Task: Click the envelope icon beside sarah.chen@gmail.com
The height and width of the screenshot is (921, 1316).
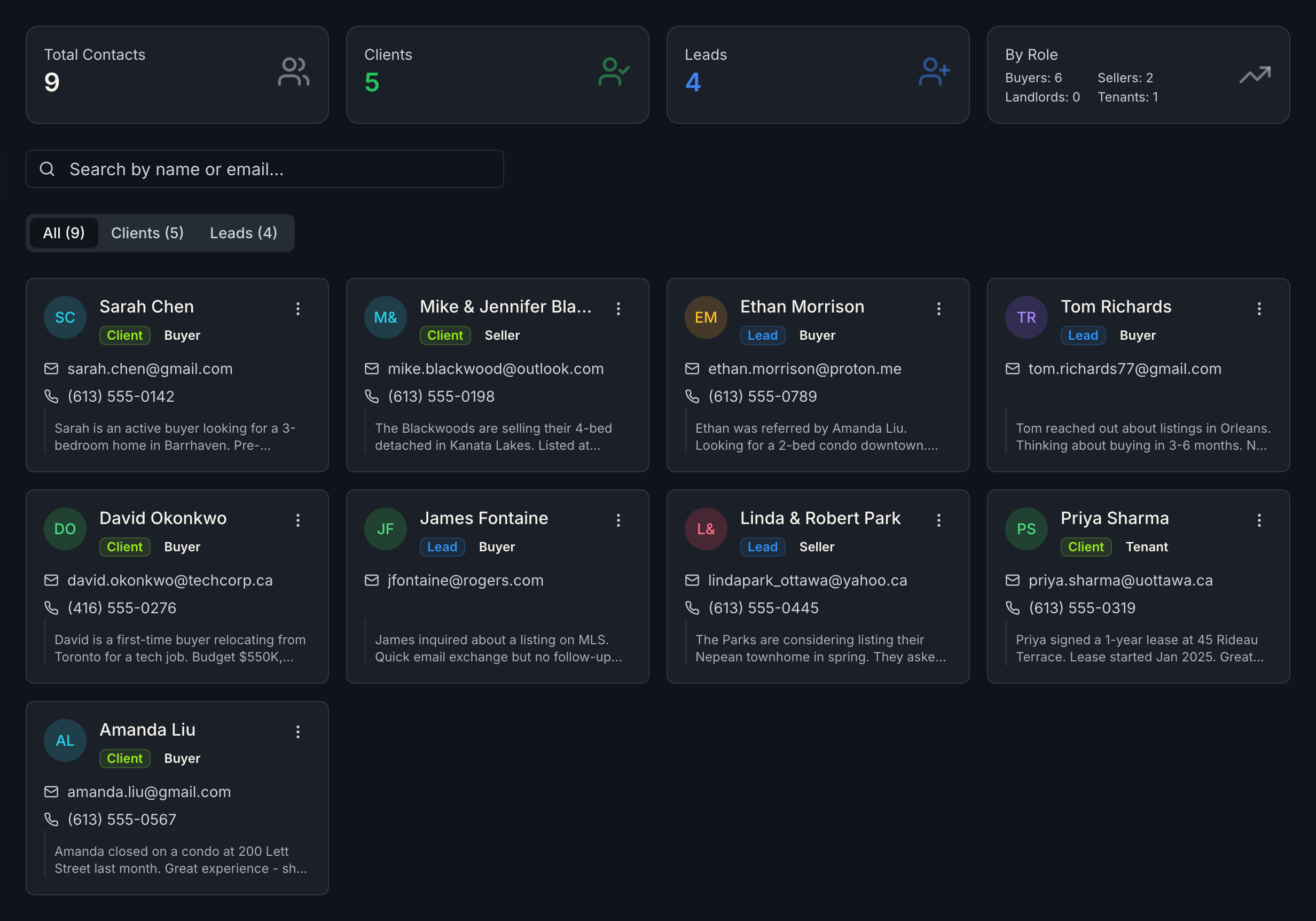Action: coord(52,369)
